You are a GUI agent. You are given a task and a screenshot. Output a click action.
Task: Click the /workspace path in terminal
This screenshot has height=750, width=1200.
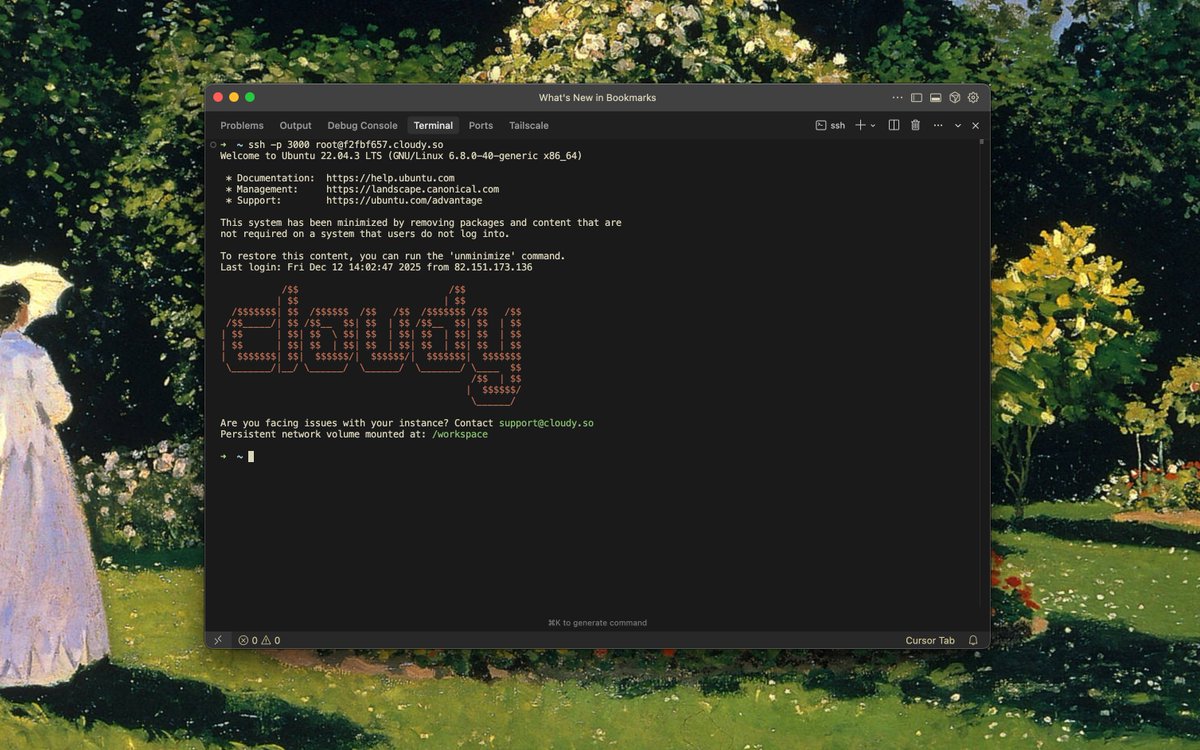pyautogui.click(x=460, y=434)
